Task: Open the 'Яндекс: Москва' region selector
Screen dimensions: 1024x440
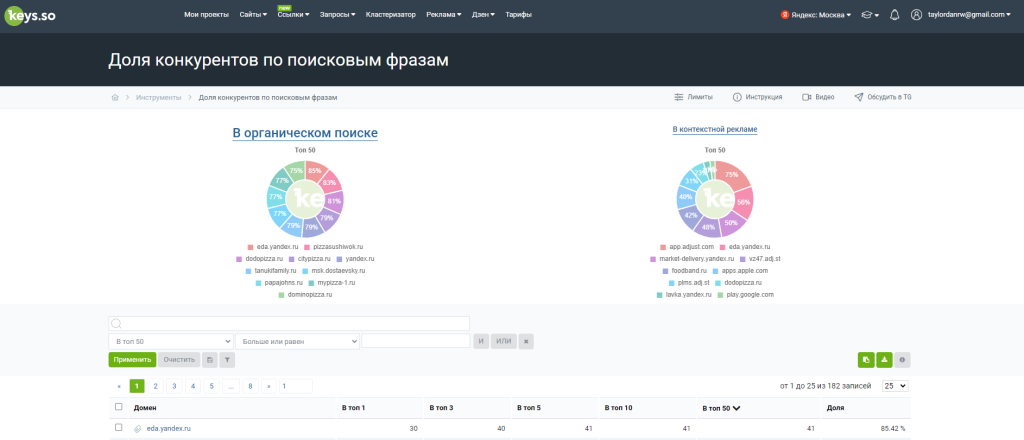Action: 816,14
